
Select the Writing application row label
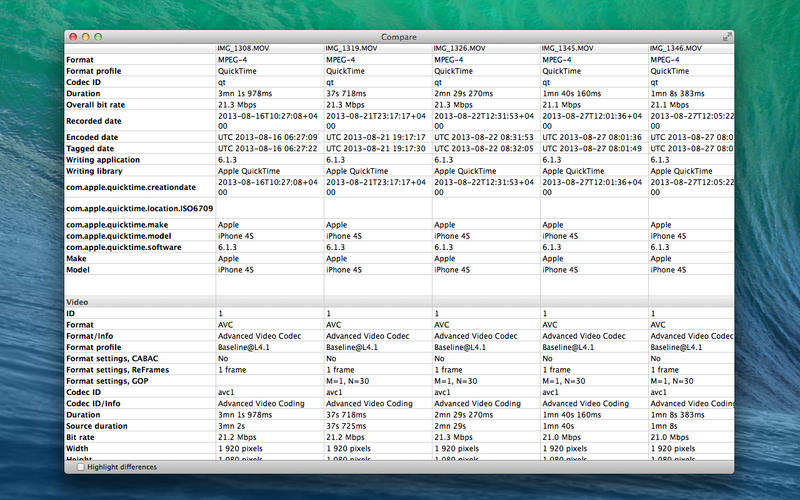pyautogui.click(x=103, y=160)
